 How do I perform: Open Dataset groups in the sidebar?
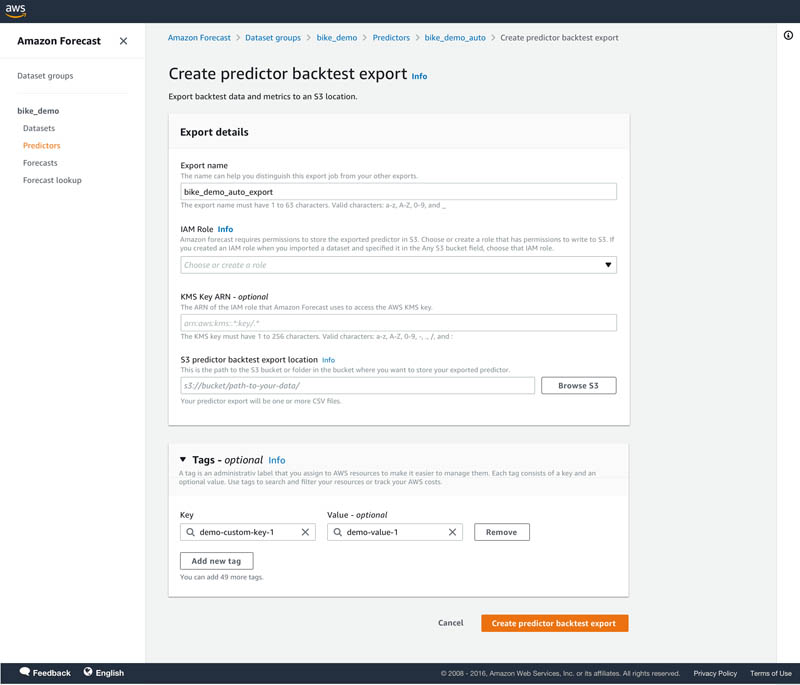pyautogui.click(x=45, y=75)
